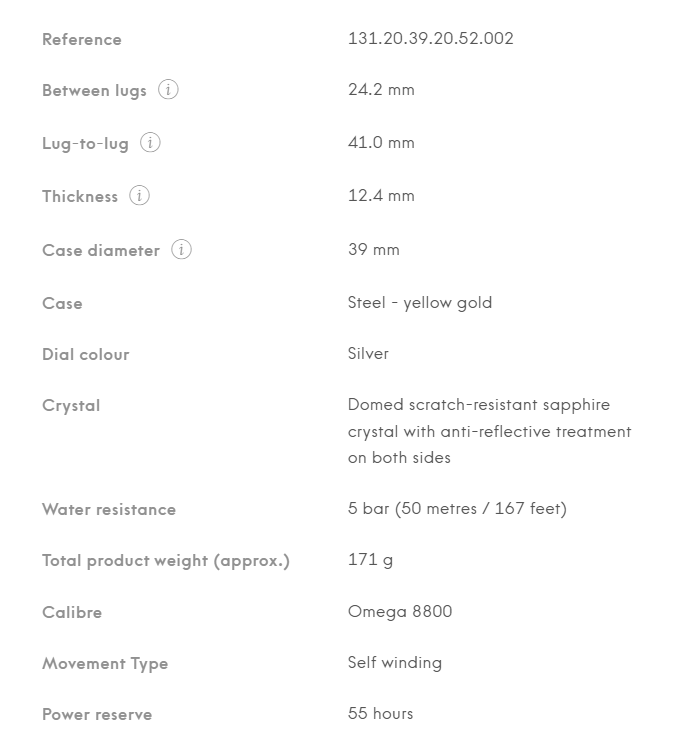
Task: Click the 39 mm case diameter value
Action: (x=373, y=250)
